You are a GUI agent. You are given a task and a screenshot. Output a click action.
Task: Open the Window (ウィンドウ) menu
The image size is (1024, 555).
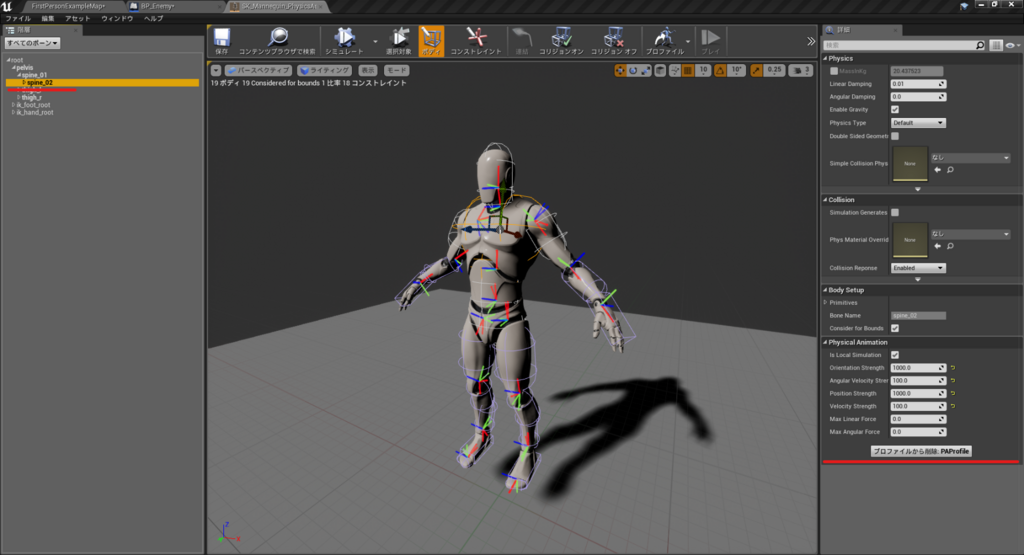click(118, 19)
